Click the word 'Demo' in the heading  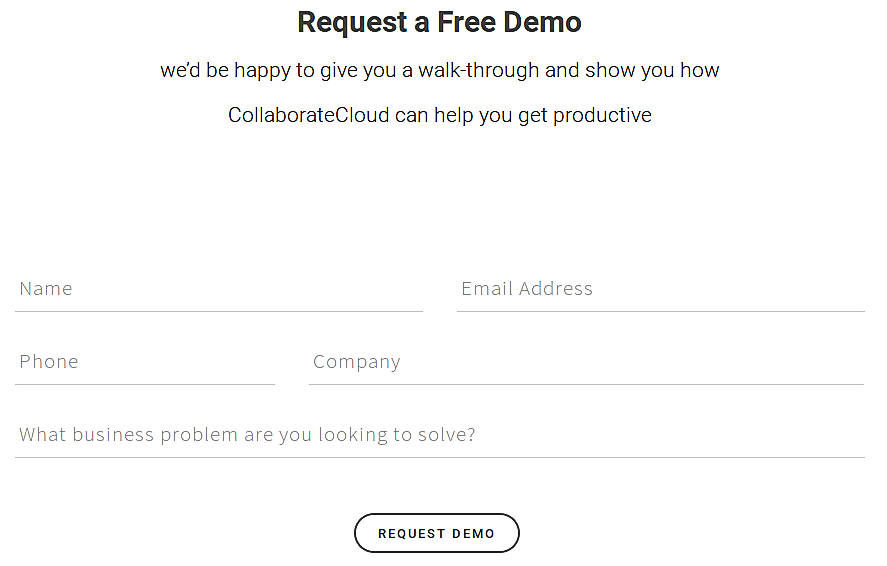coord(544,22)
